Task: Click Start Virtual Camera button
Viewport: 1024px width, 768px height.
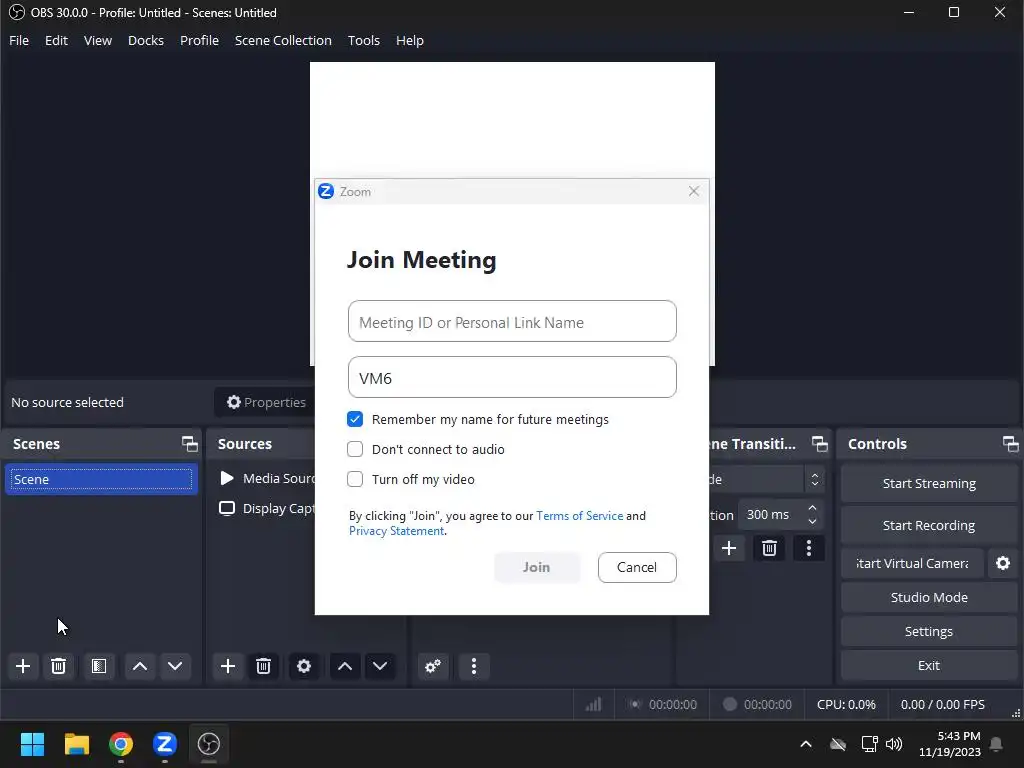Action: 912,563
